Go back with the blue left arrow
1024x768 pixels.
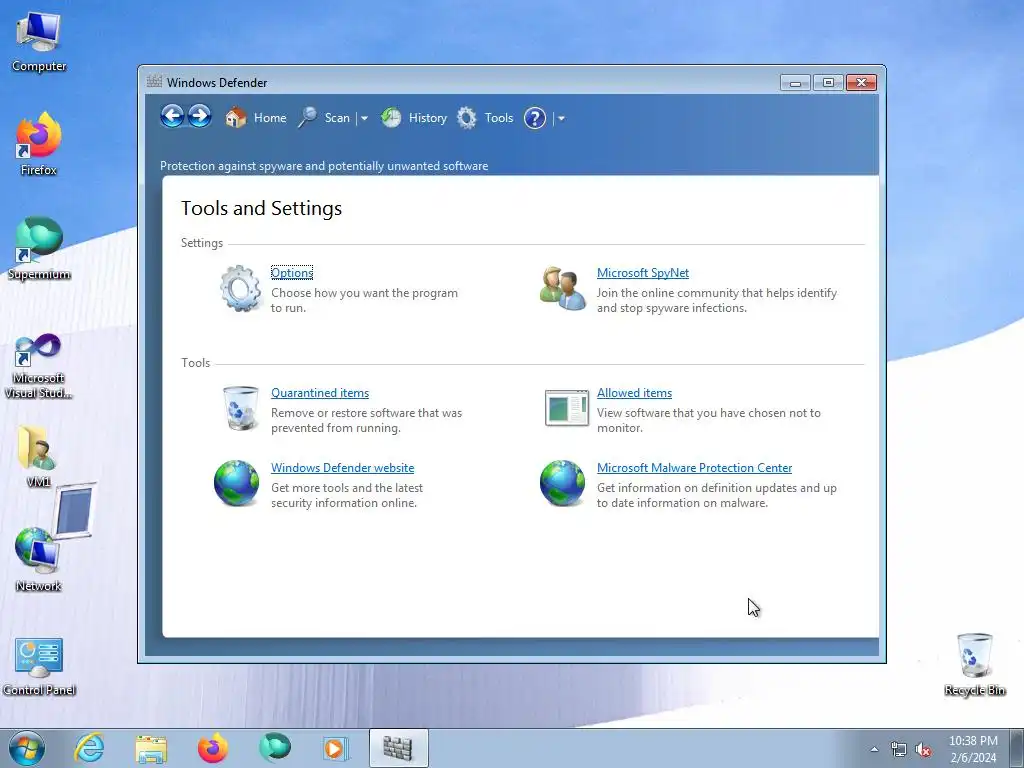click(x=172, y=117)
